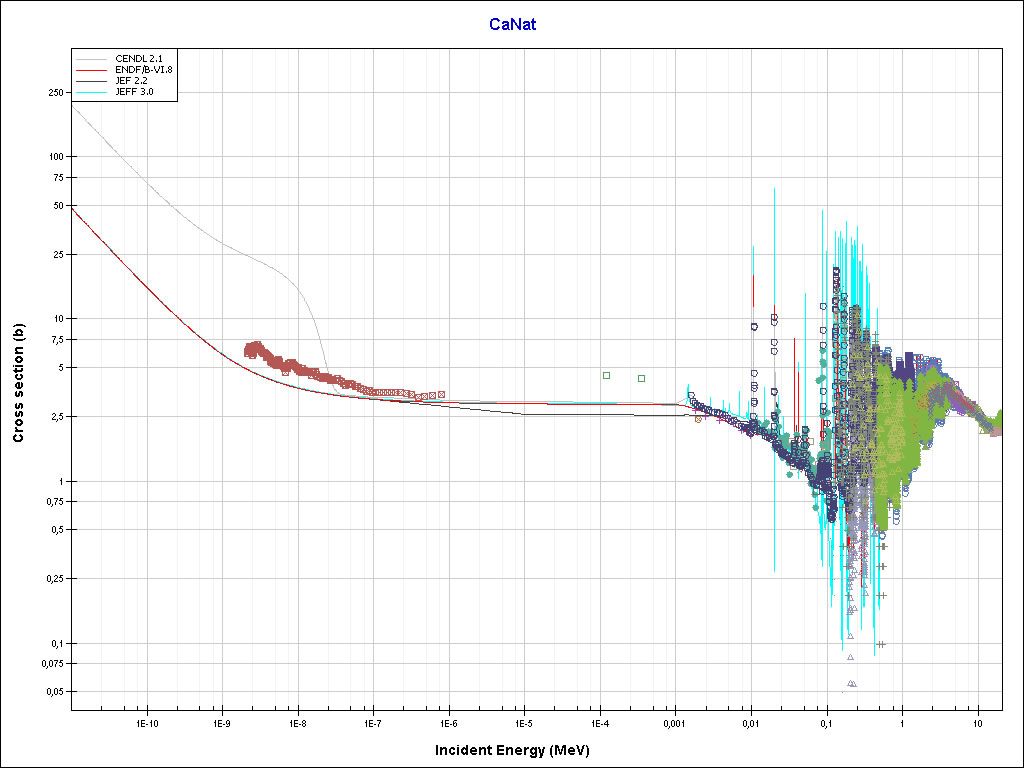Click the 1E-5 x-axis tick label
The image size is (1024, 768).
coord(523,722)
